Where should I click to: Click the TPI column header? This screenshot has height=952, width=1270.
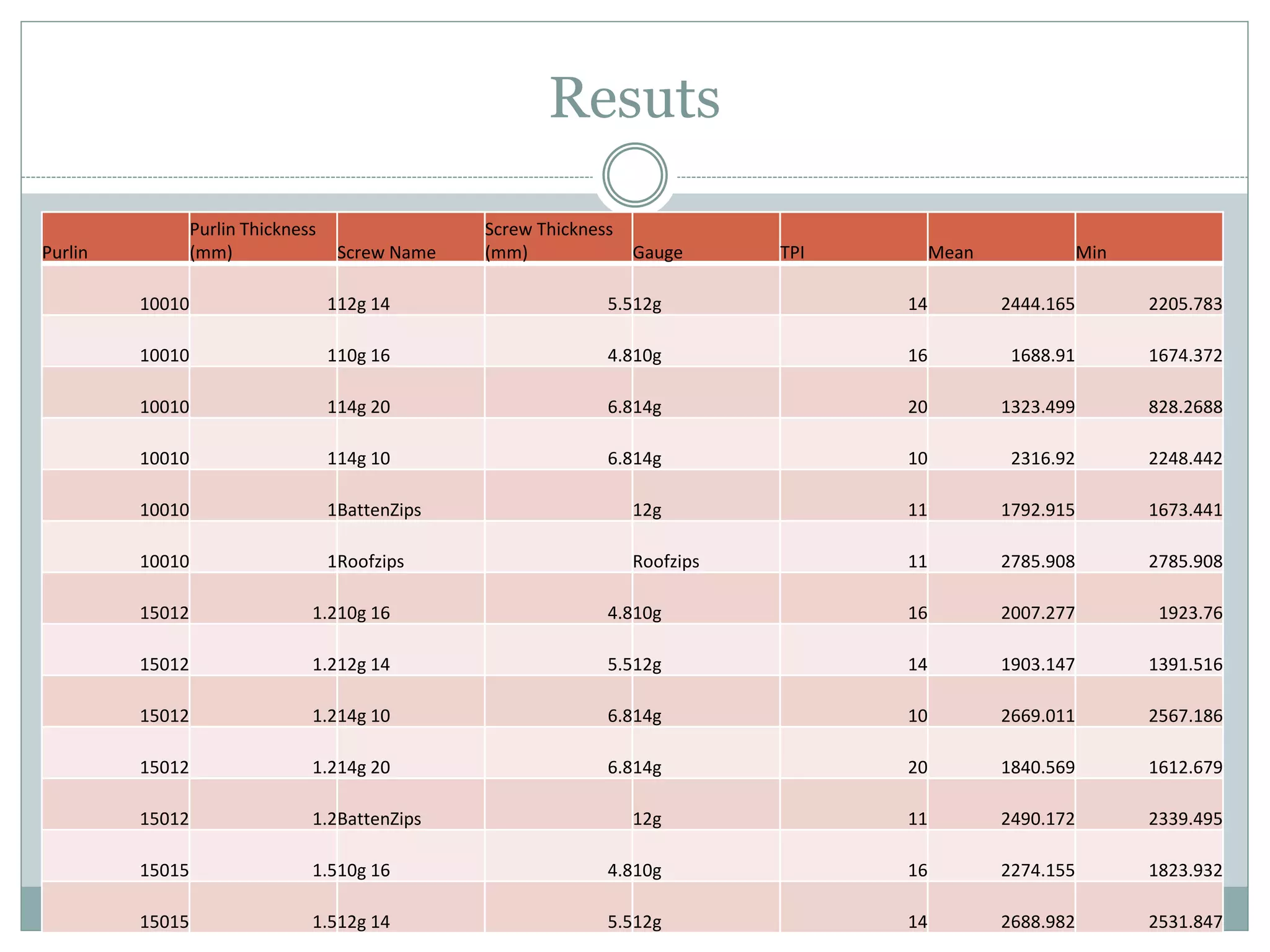pyautogui.click(x=853, y=237)
